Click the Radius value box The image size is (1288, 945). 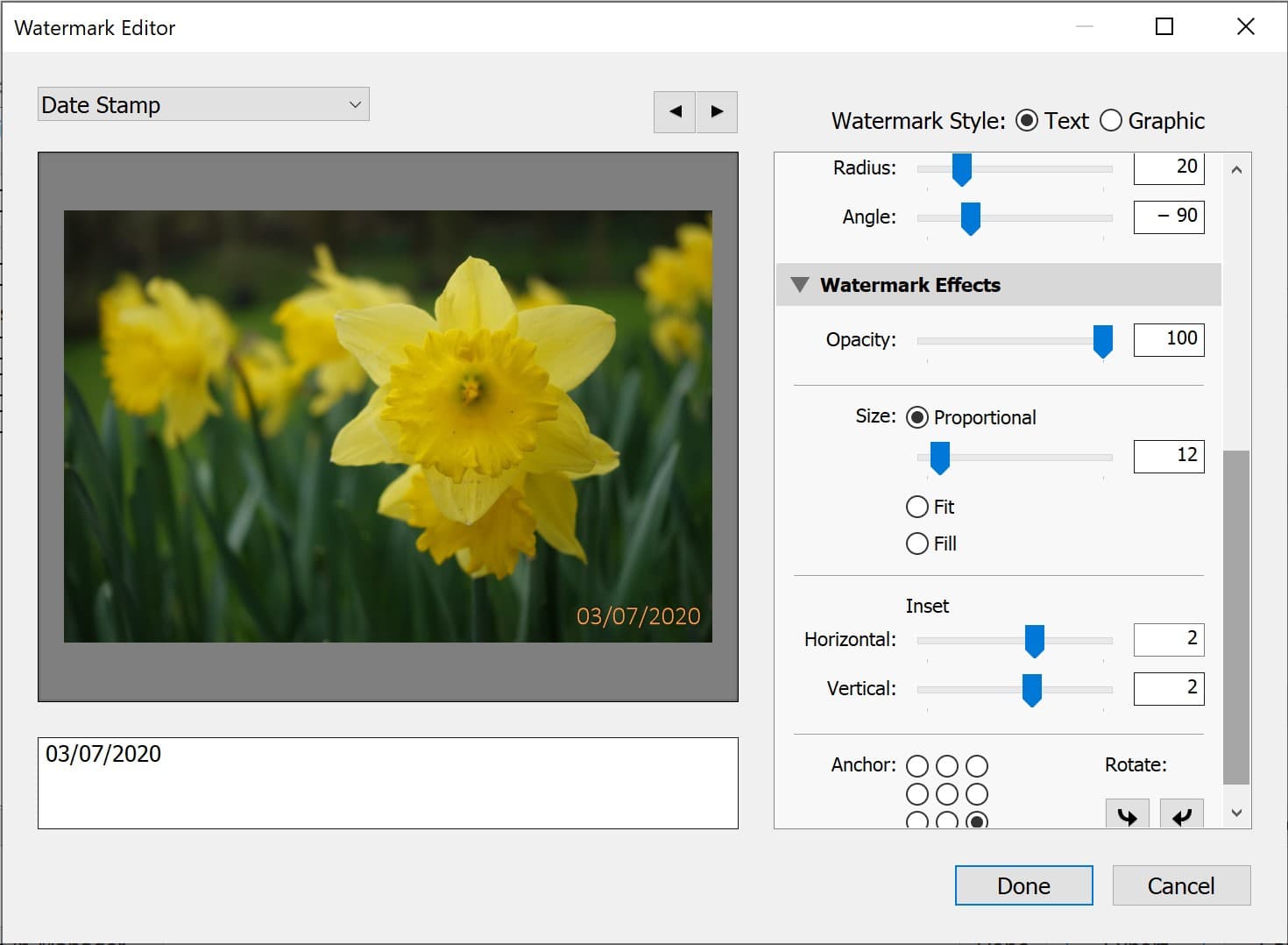tap(1169, 167)
